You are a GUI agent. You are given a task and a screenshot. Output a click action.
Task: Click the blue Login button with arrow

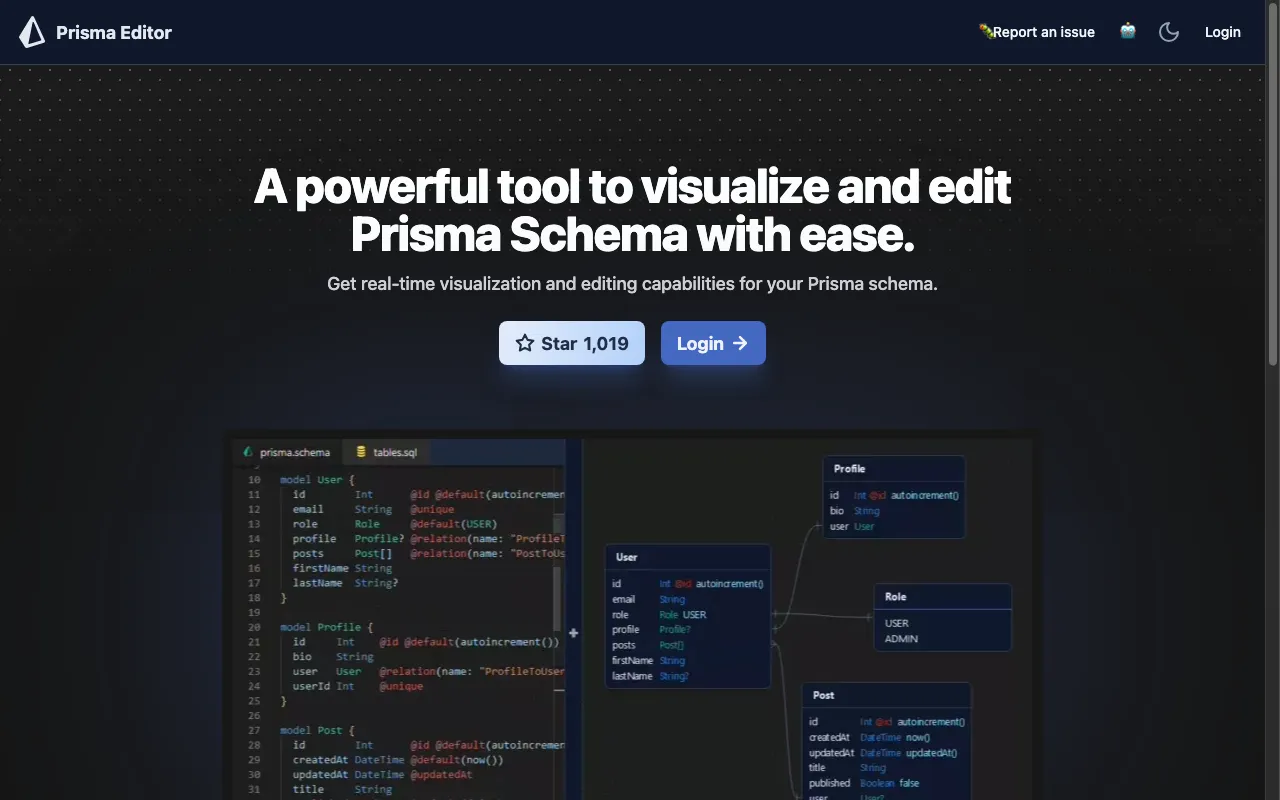pyautogui.click(x=713, y=343)
